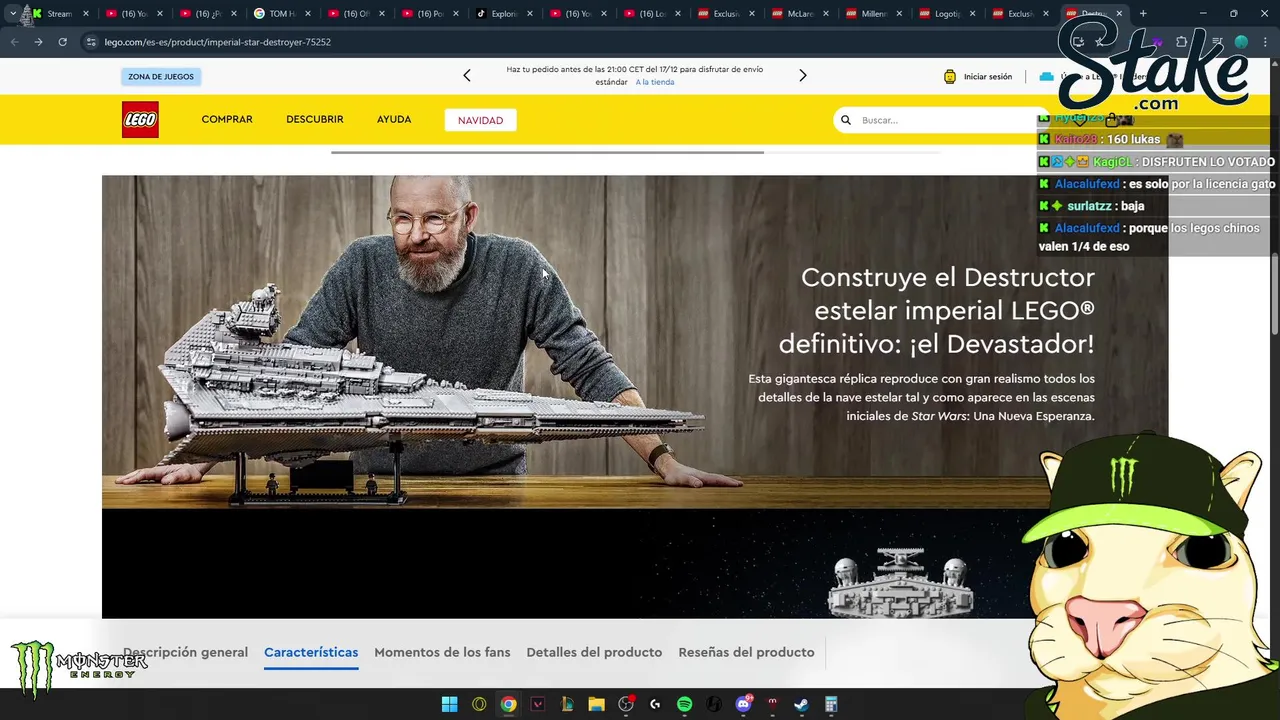
Task: Switch to the McLaren LEGO tab
Action: click(800, 14)
